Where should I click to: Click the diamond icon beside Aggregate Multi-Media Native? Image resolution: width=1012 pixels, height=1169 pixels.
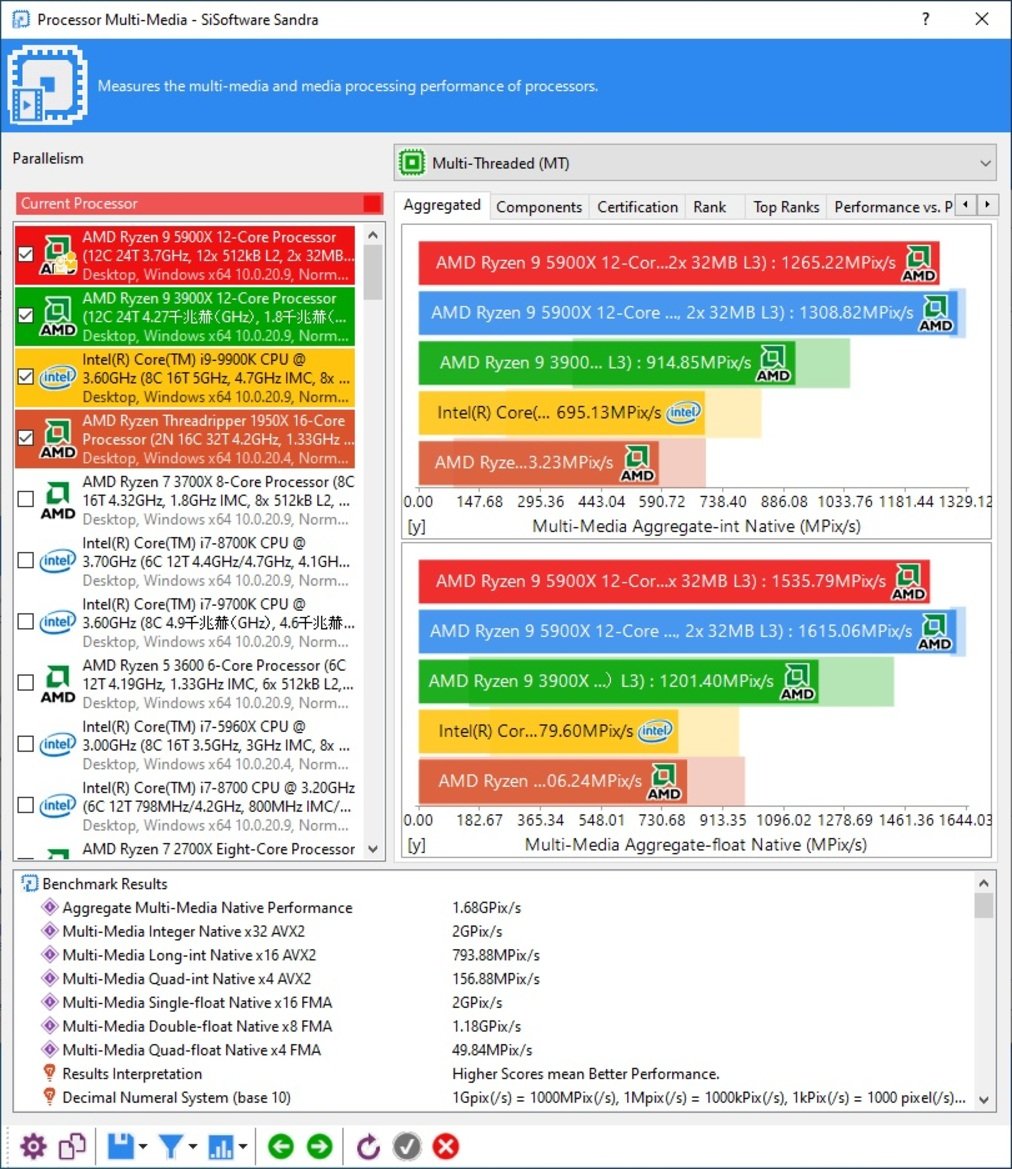pyautogui.click(x=50, y=907)
